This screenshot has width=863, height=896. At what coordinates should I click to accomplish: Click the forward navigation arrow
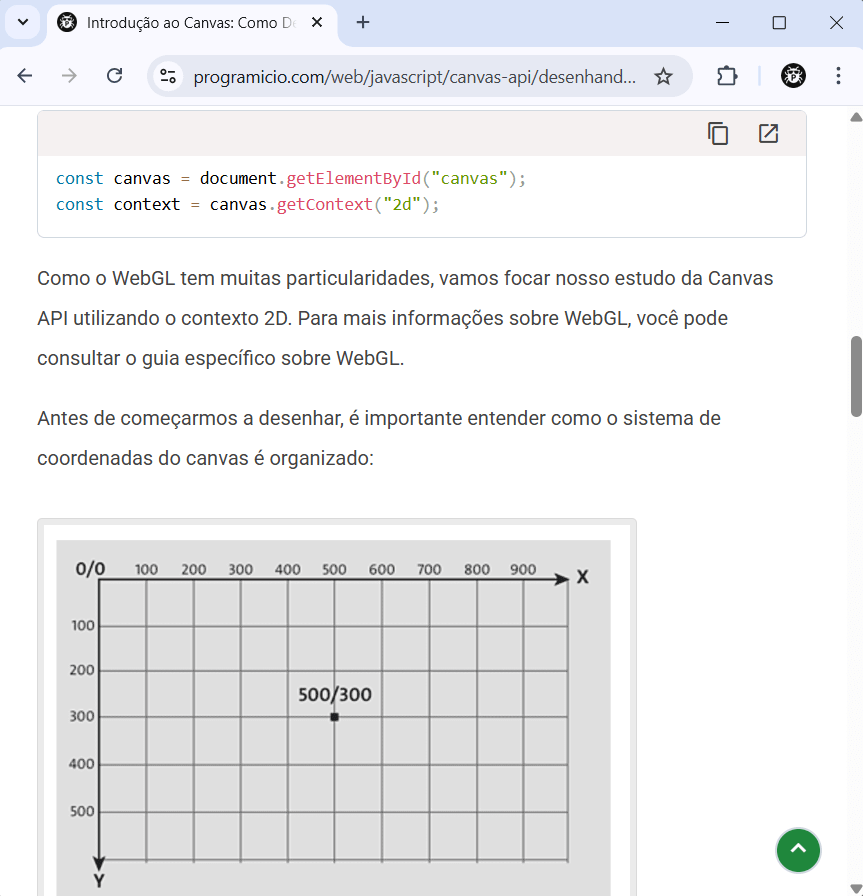(69, 75)
